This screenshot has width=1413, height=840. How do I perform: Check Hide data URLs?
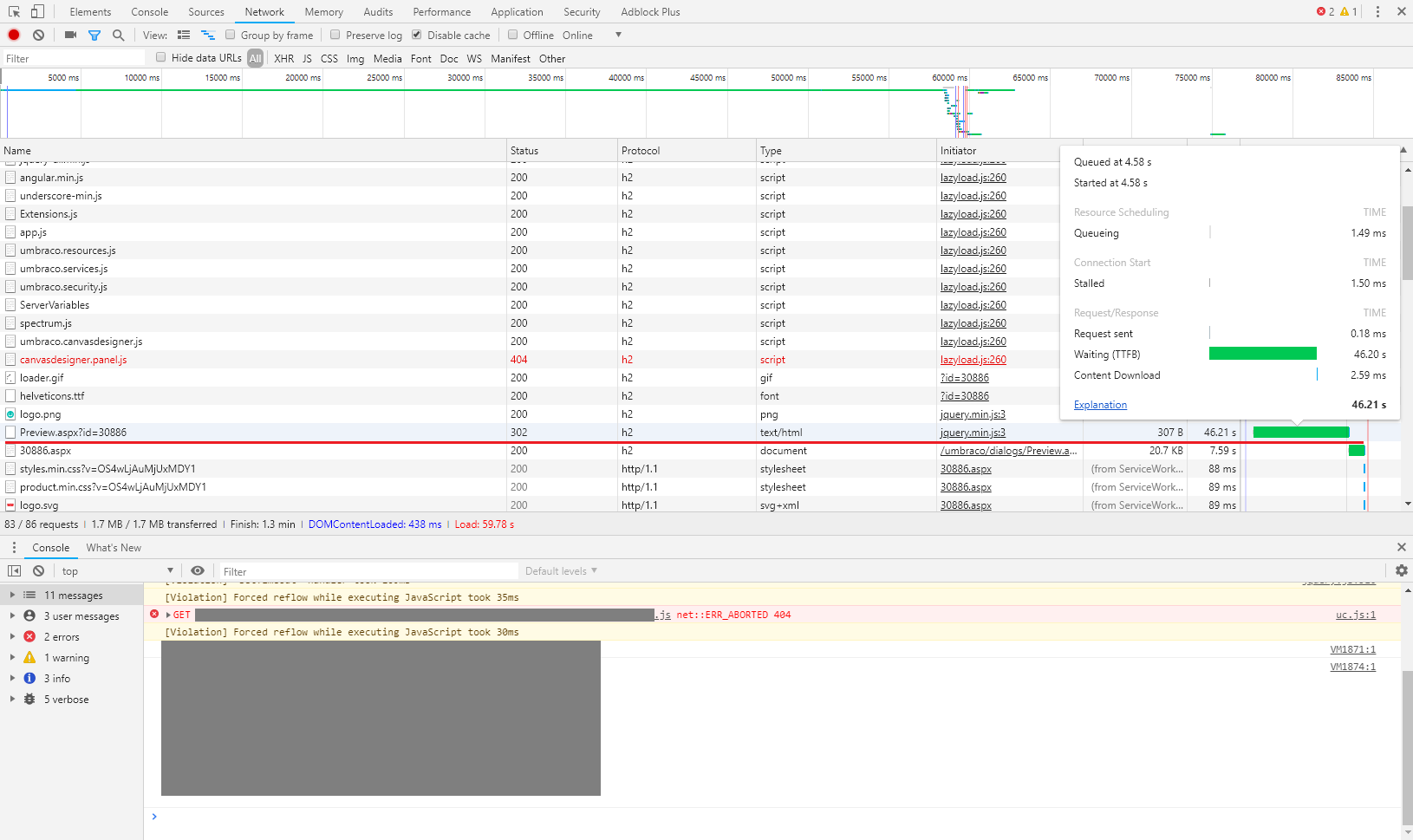(x=160, y=57)
